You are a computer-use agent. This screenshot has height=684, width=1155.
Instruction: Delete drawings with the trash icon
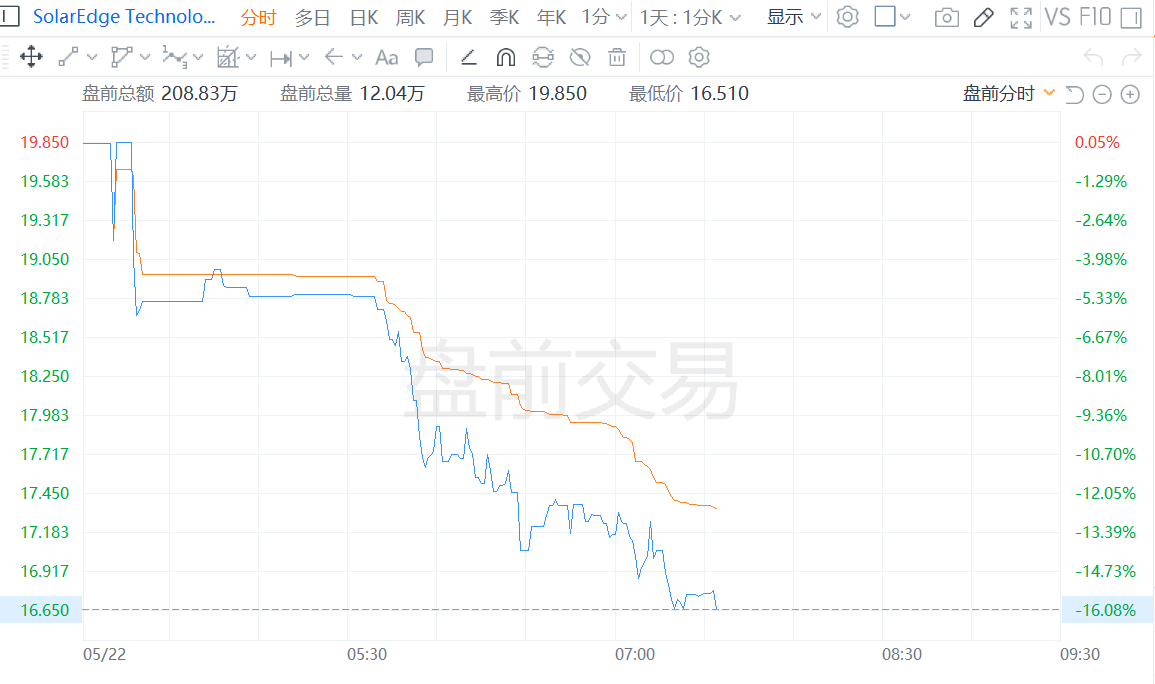click(x=618, y=57)
